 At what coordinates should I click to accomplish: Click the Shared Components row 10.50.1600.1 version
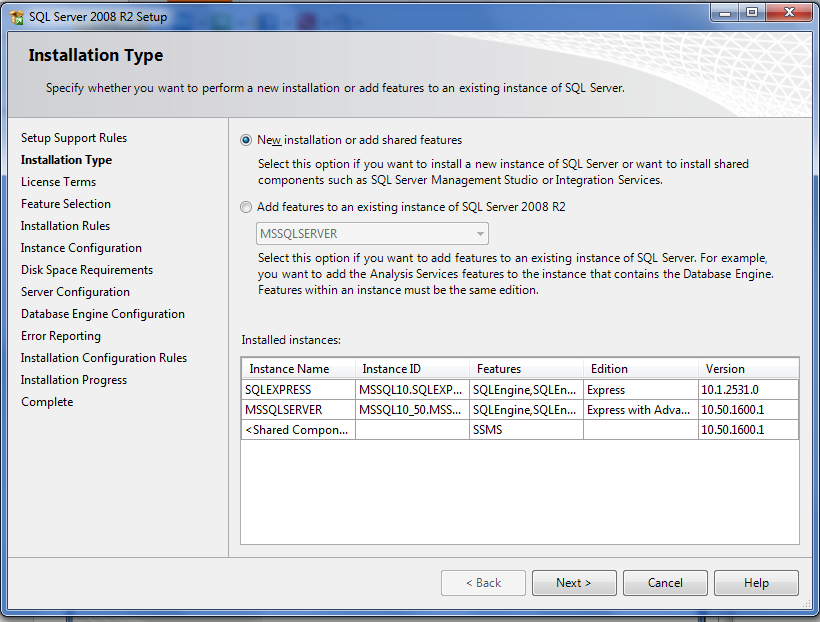(748, 429)
